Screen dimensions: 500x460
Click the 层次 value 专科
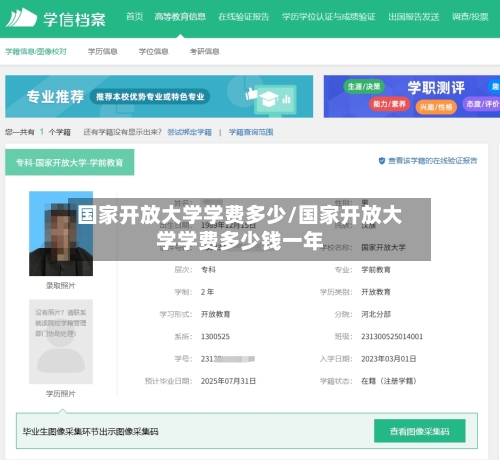tap(208, 270)
